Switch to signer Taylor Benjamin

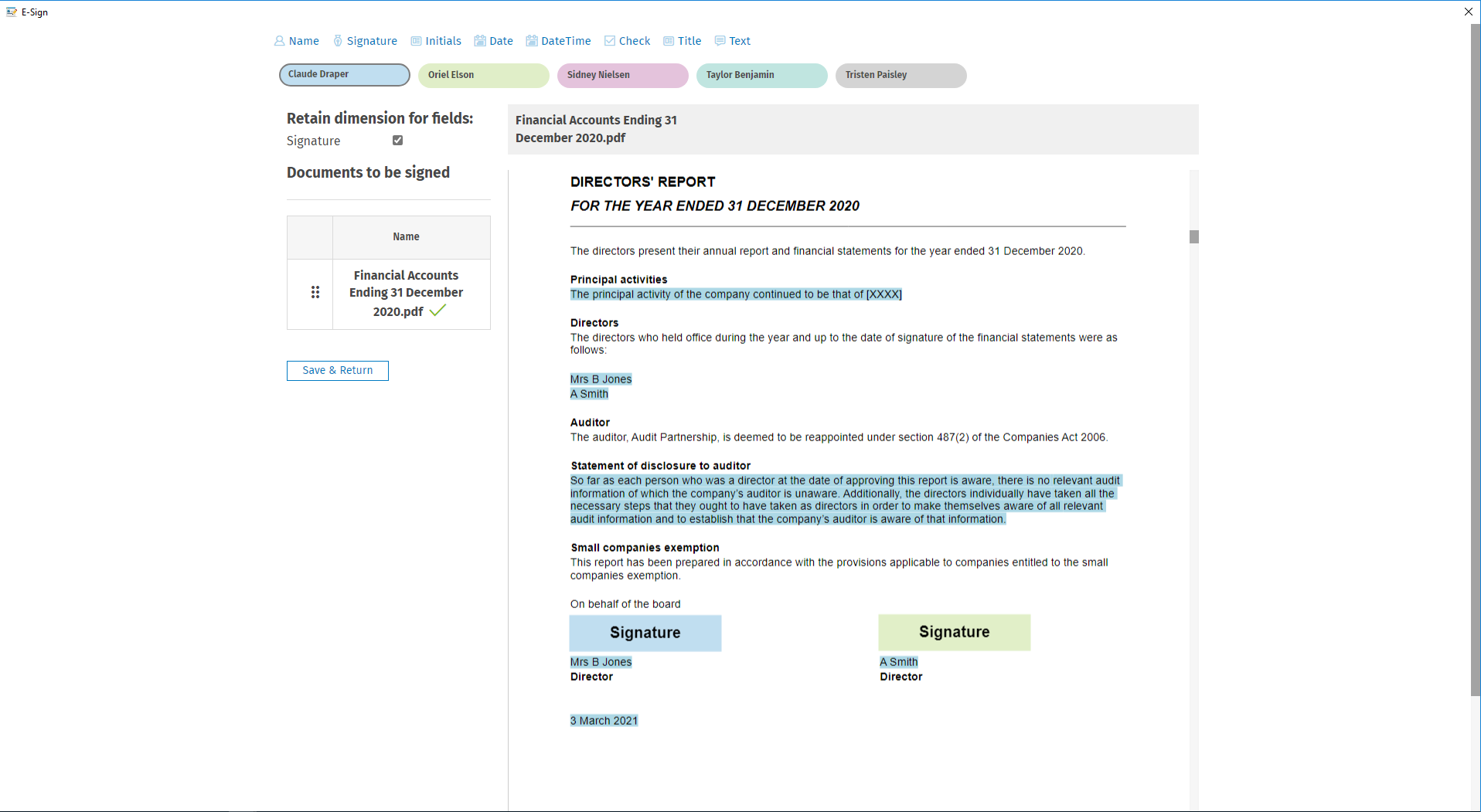(762, 75)
